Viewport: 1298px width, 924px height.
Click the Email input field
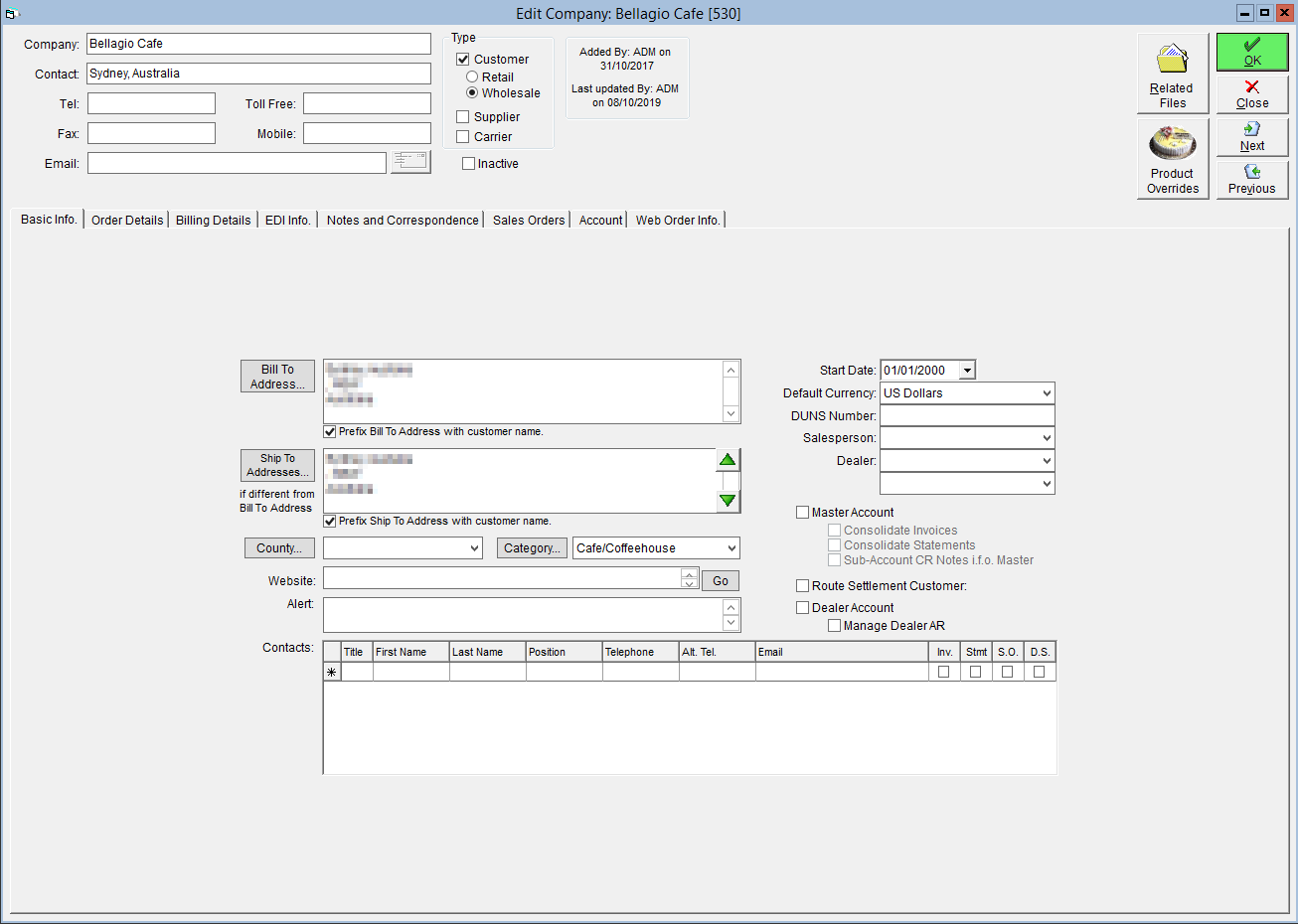[x=237, y=163]
